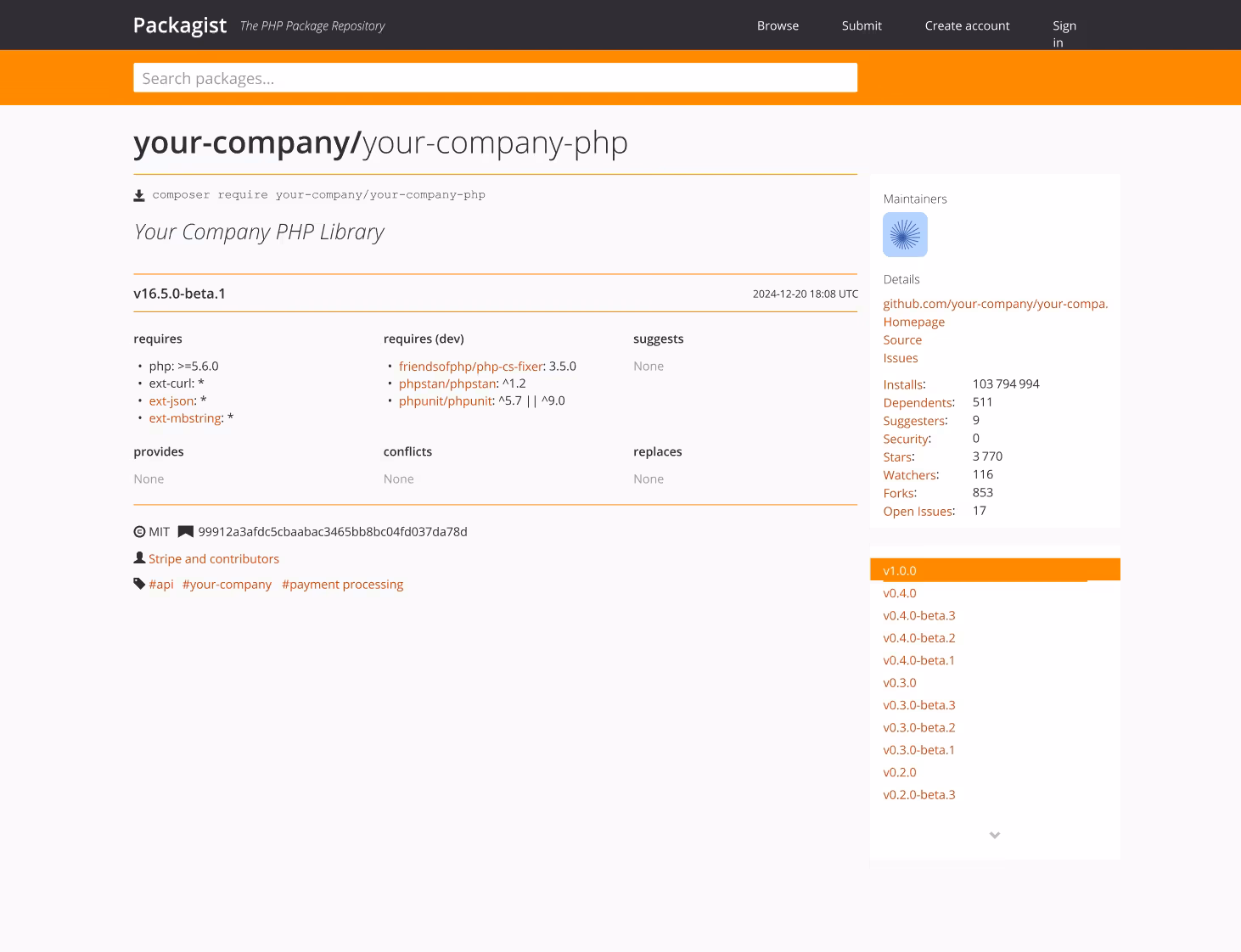Select version v0.4.0-beta.3
Image resolution: width=1241 pixels, height=952 pixels.
918,616
